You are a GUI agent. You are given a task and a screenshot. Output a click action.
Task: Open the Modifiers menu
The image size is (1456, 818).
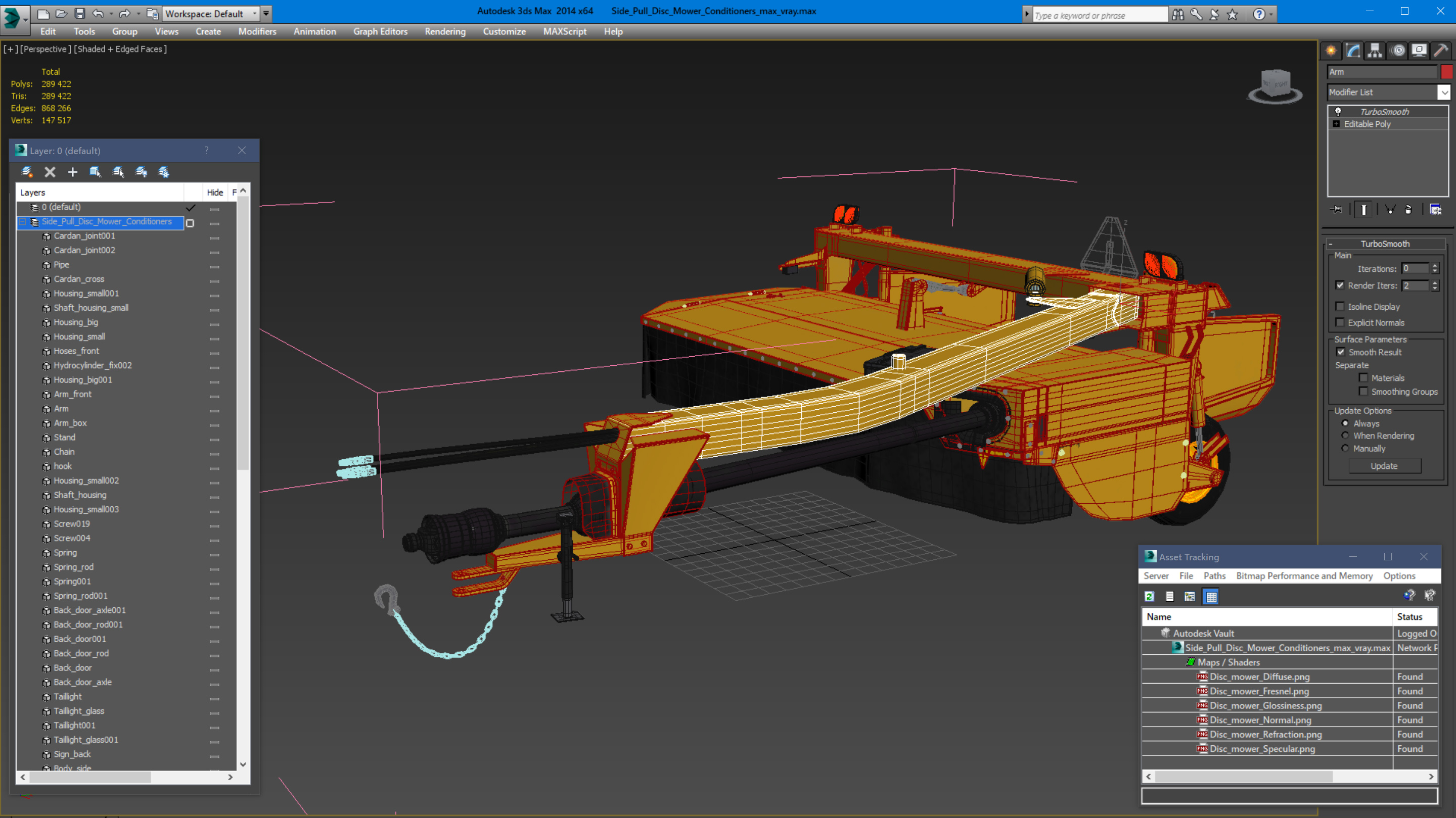pos(257,32)
